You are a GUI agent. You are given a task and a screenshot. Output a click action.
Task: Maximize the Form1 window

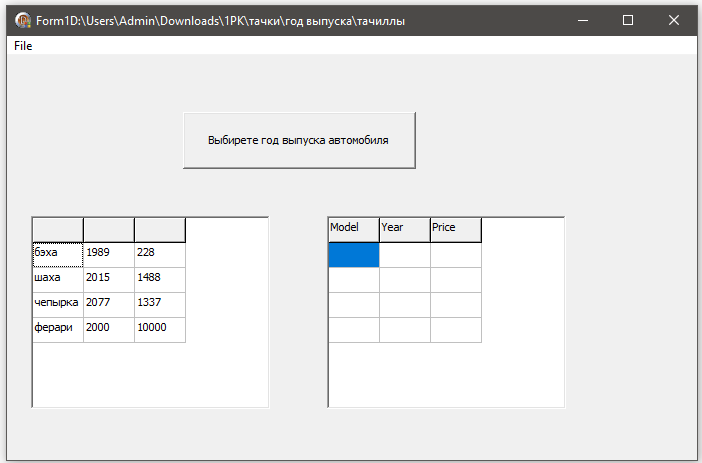628,20
